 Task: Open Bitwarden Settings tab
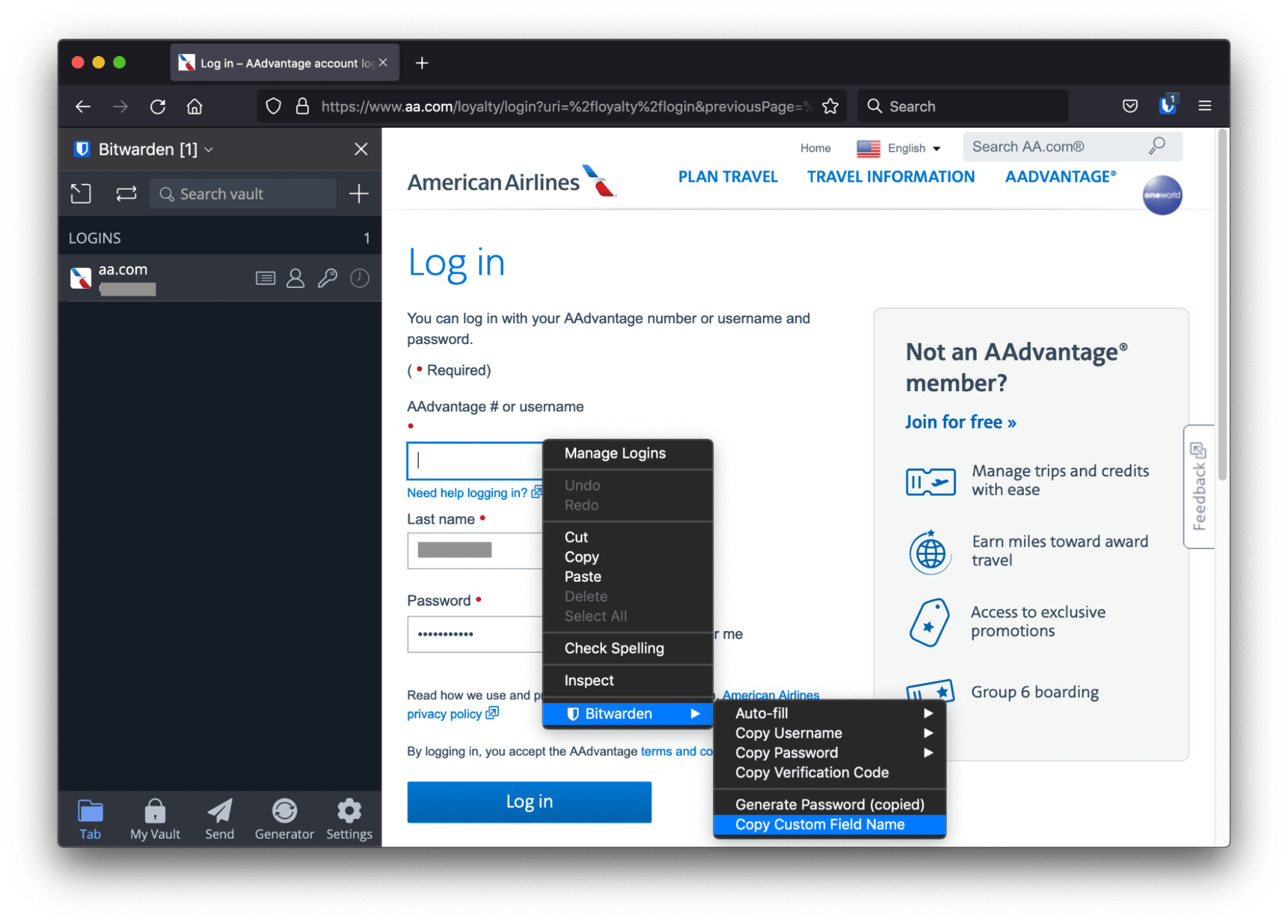pyautogui.click(x=349, y=820)
